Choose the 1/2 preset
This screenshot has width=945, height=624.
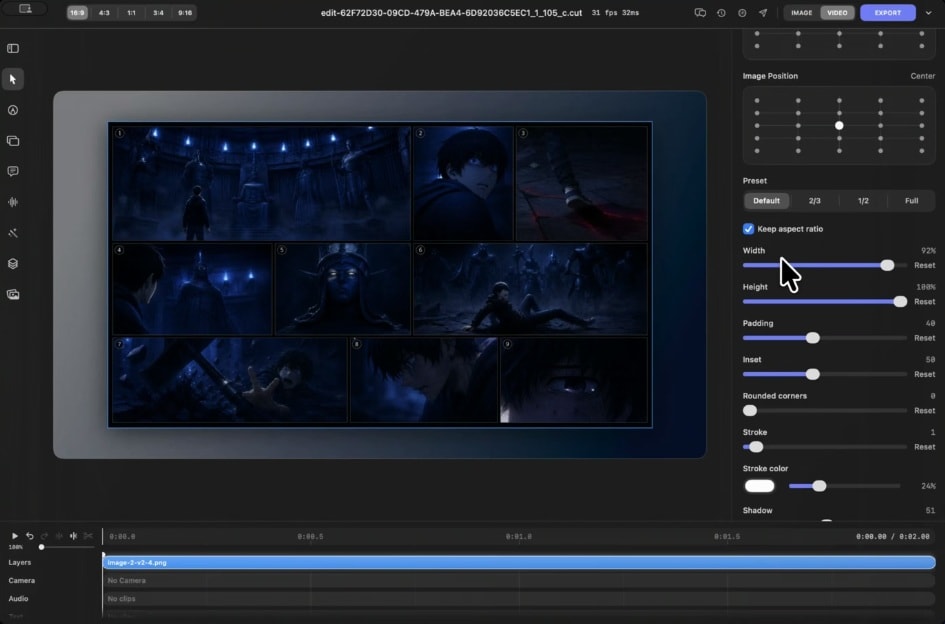[863, 201]
